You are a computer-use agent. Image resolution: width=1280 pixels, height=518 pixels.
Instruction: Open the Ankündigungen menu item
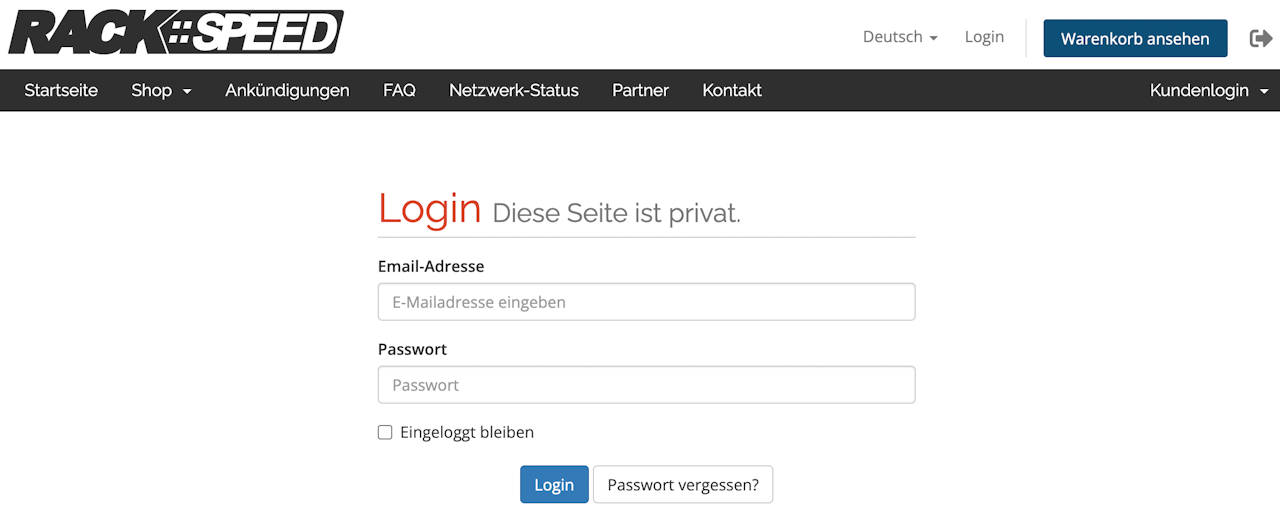tap(287, 90)
